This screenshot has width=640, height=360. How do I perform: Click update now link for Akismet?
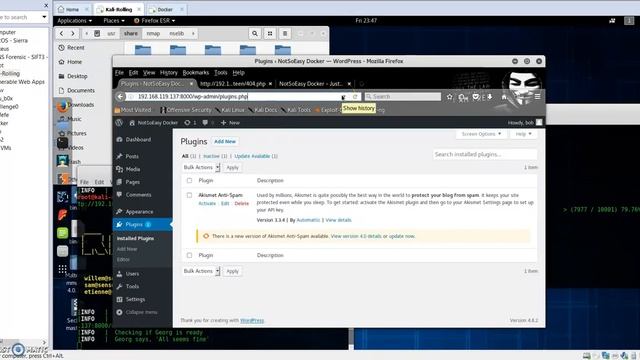(x=402, y=236)
